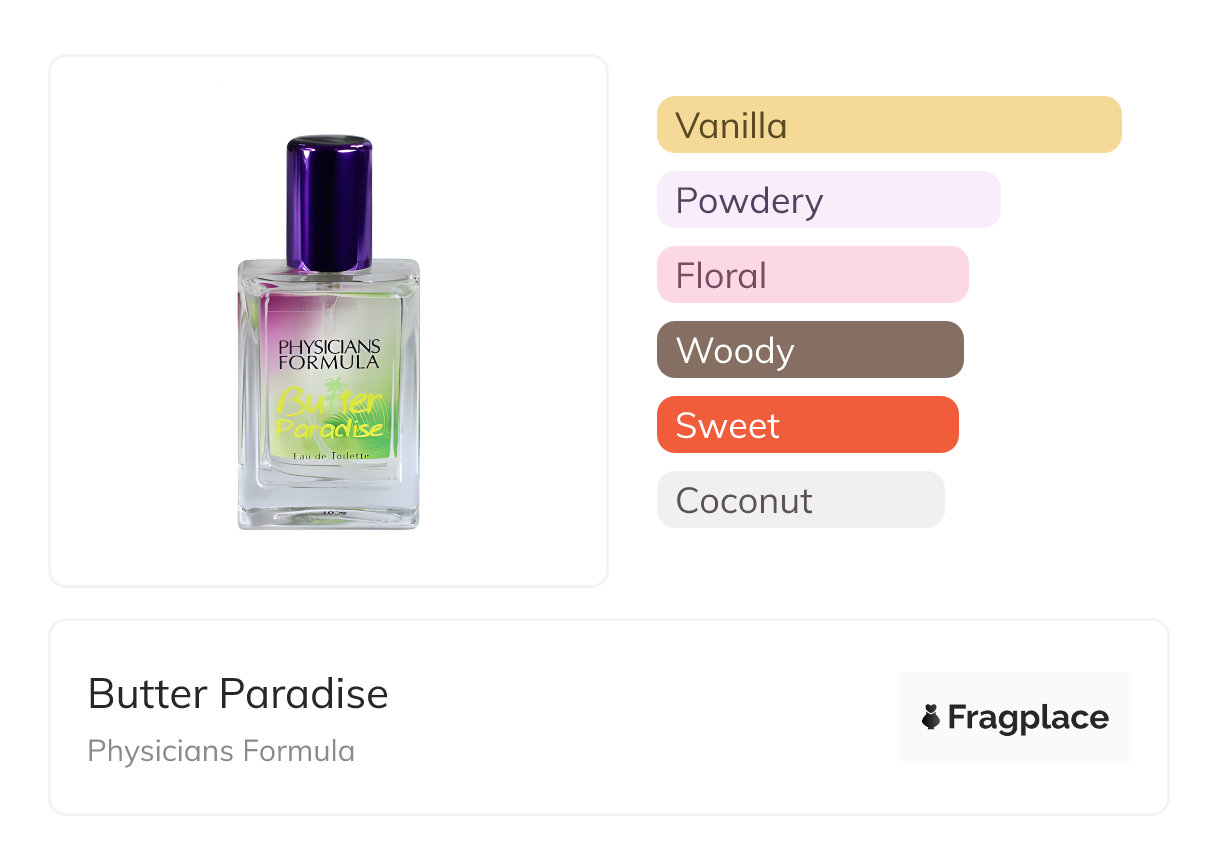Pick the brown Woody accord bar
Viewport: 1218px width, 864px height.
[x=810, y=350]
